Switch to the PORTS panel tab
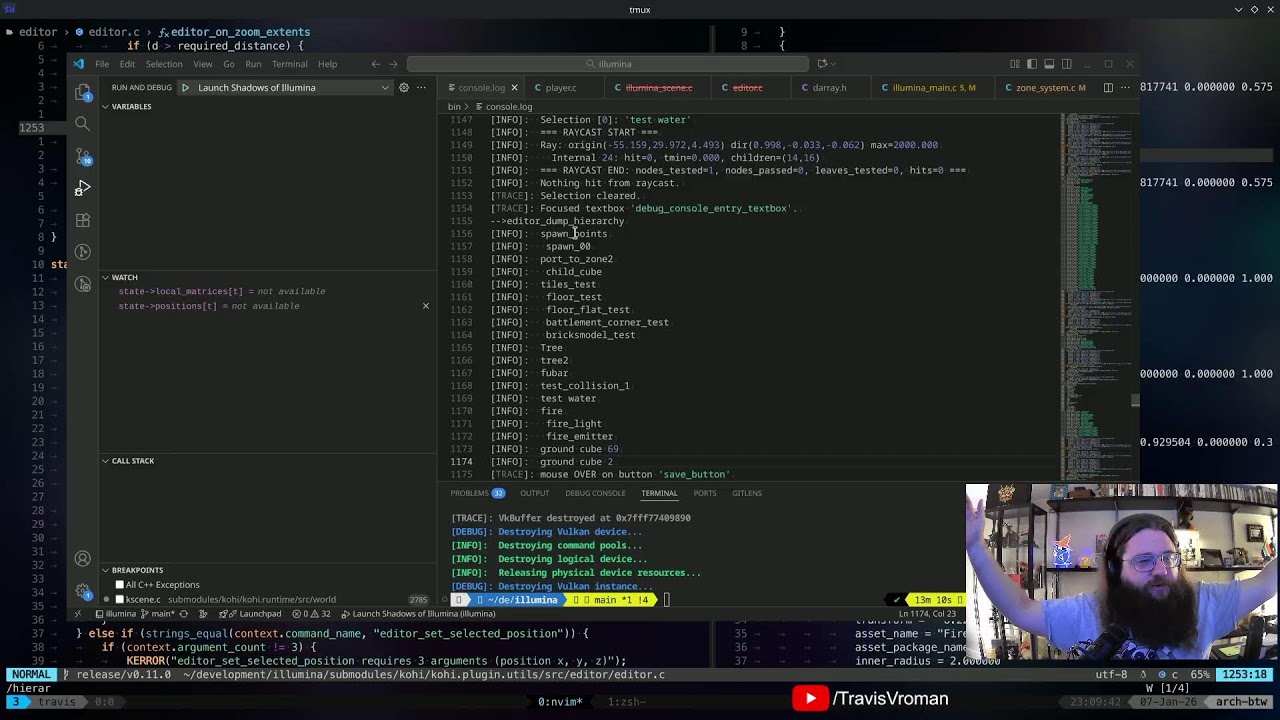The image size is (1280, 720). coord(705,493)
